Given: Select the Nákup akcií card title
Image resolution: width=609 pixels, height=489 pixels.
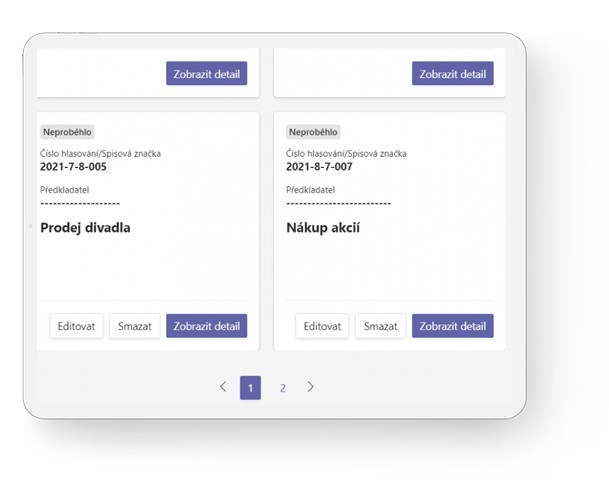Looking at the screenshot, I should [322, 228].
